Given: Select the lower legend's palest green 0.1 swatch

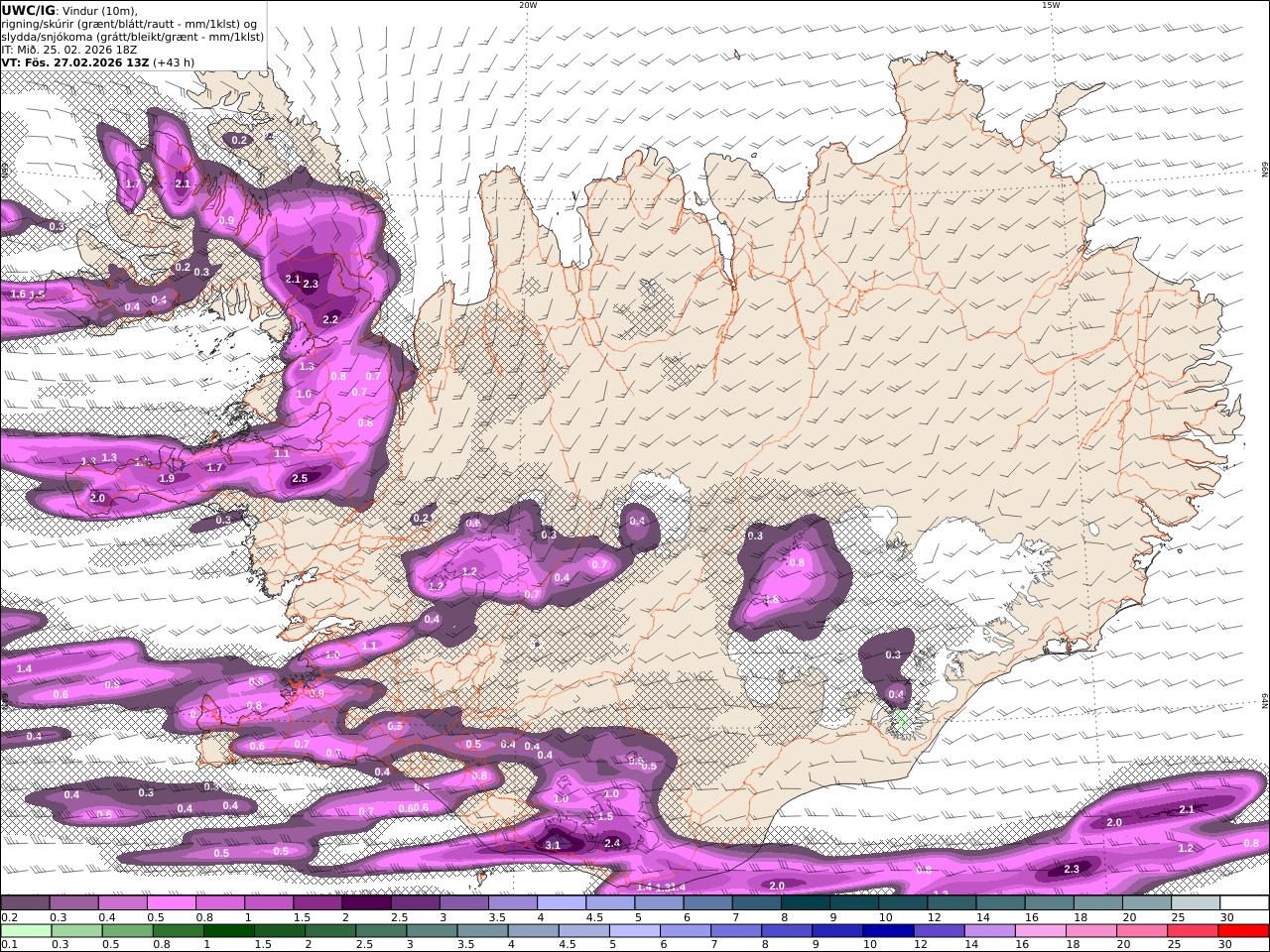Looking at the screenshot, I should [26, 930].
